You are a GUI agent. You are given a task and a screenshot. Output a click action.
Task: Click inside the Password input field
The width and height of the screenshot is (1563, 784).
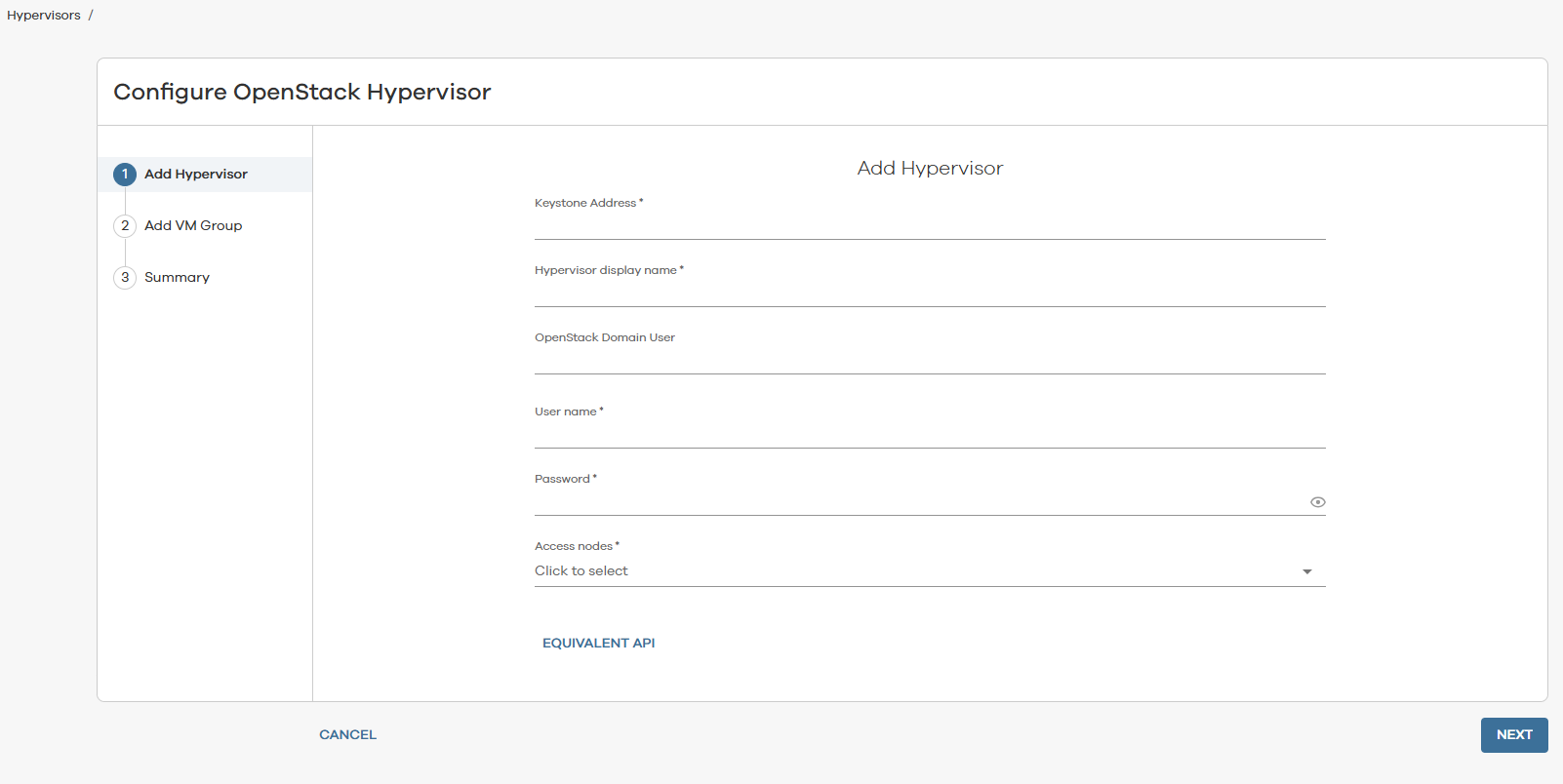tap(917, 502)
